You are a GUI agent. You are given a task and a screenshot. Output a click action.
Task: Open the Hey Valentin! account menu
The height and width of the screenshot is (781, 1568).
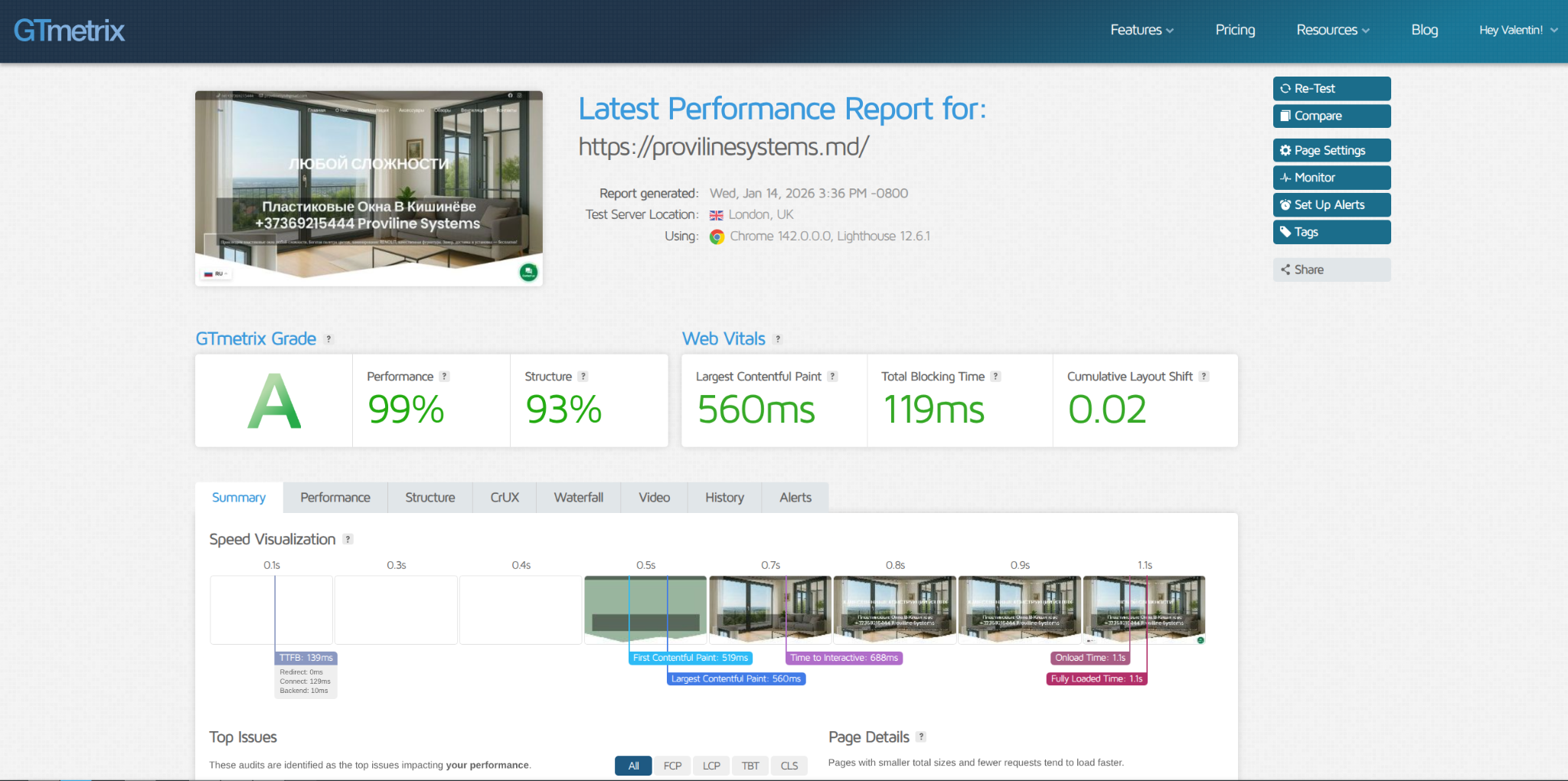click(1517, 30)
